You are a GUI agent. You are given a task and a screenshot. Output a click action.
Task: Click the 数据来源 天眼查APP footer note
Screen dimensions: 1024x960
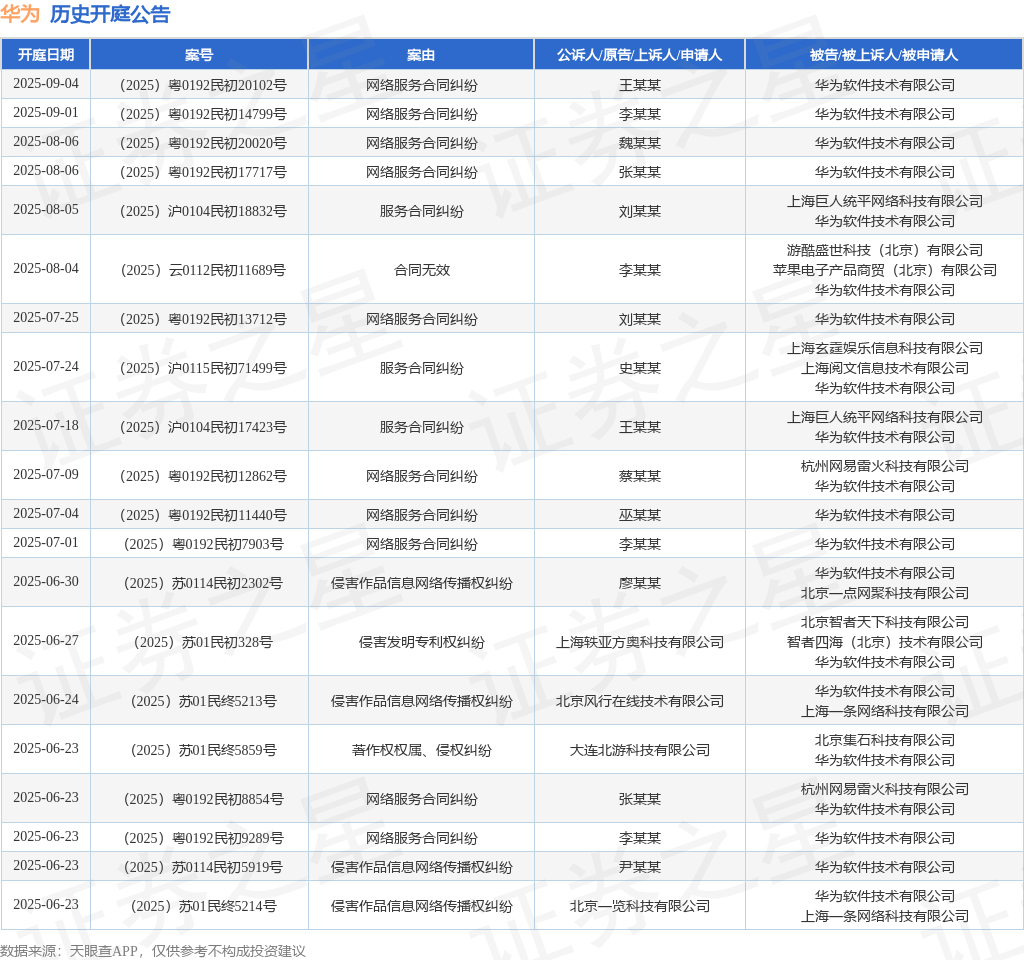pyautogui.click(x=153, y=951)
